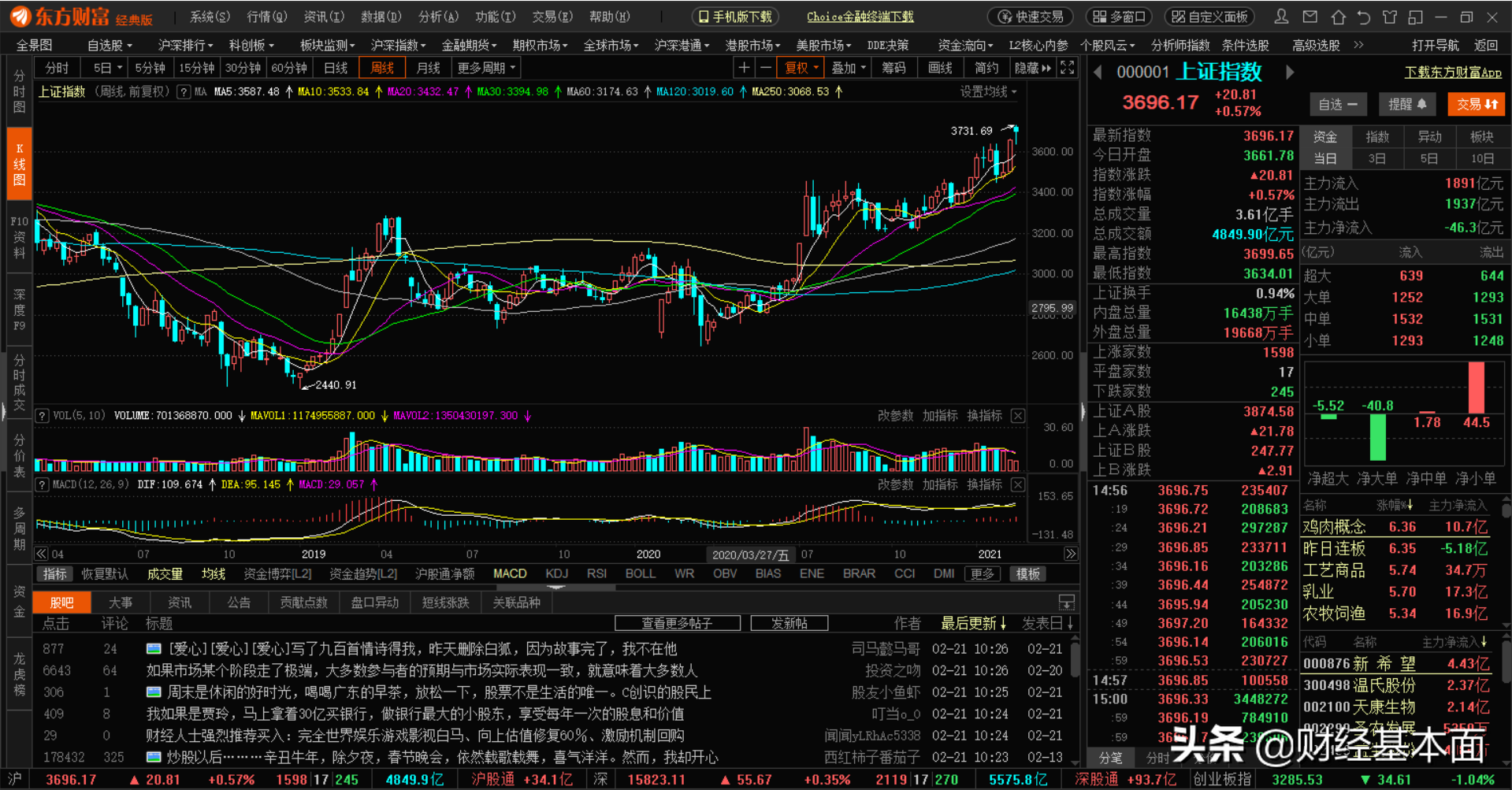Switch to 月线 period tab
This screenshot has height=790, width=1512.
[x=428, y=68]
